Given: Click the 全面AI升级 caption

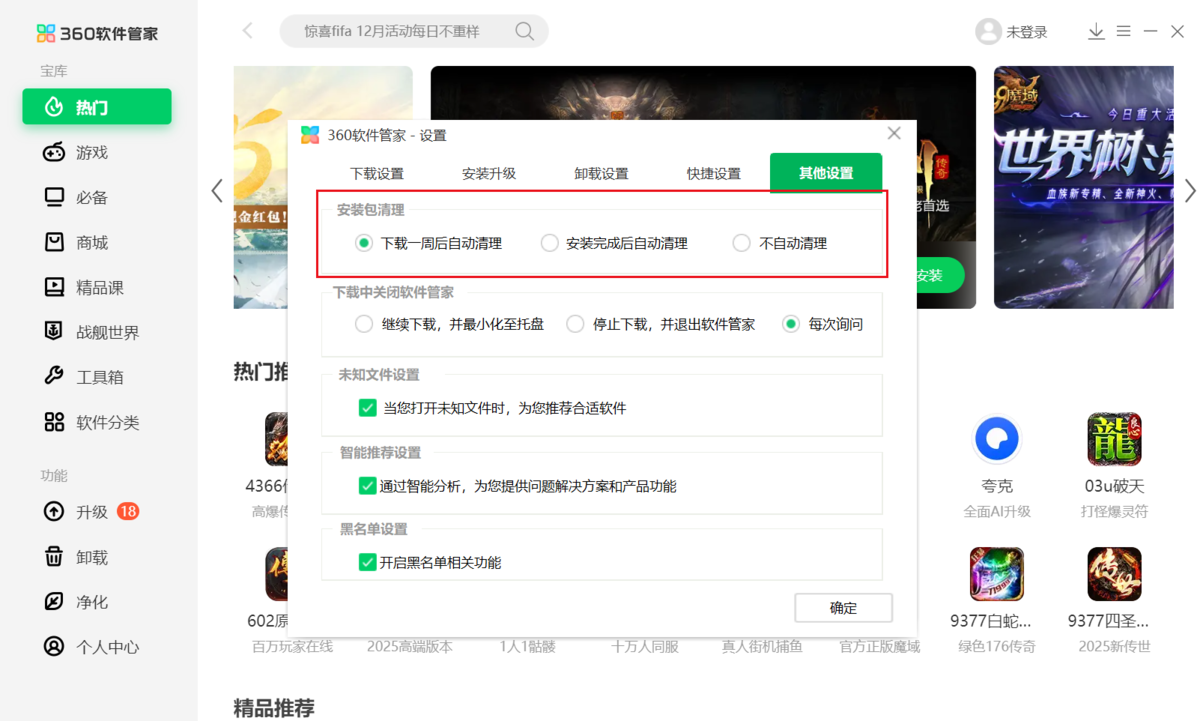Looking at the screenshot, I should click(x=997, y=511).
